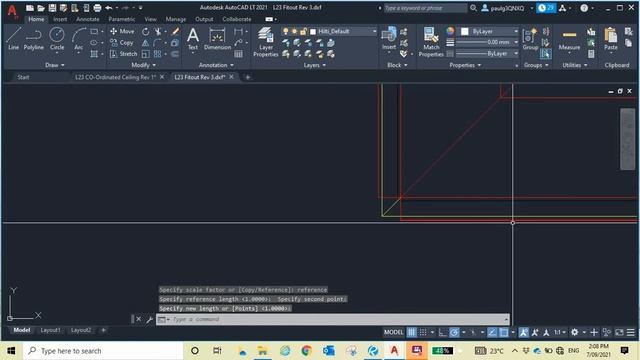
Task: Expand the Layers panel
Action: [x=314, y=65]
